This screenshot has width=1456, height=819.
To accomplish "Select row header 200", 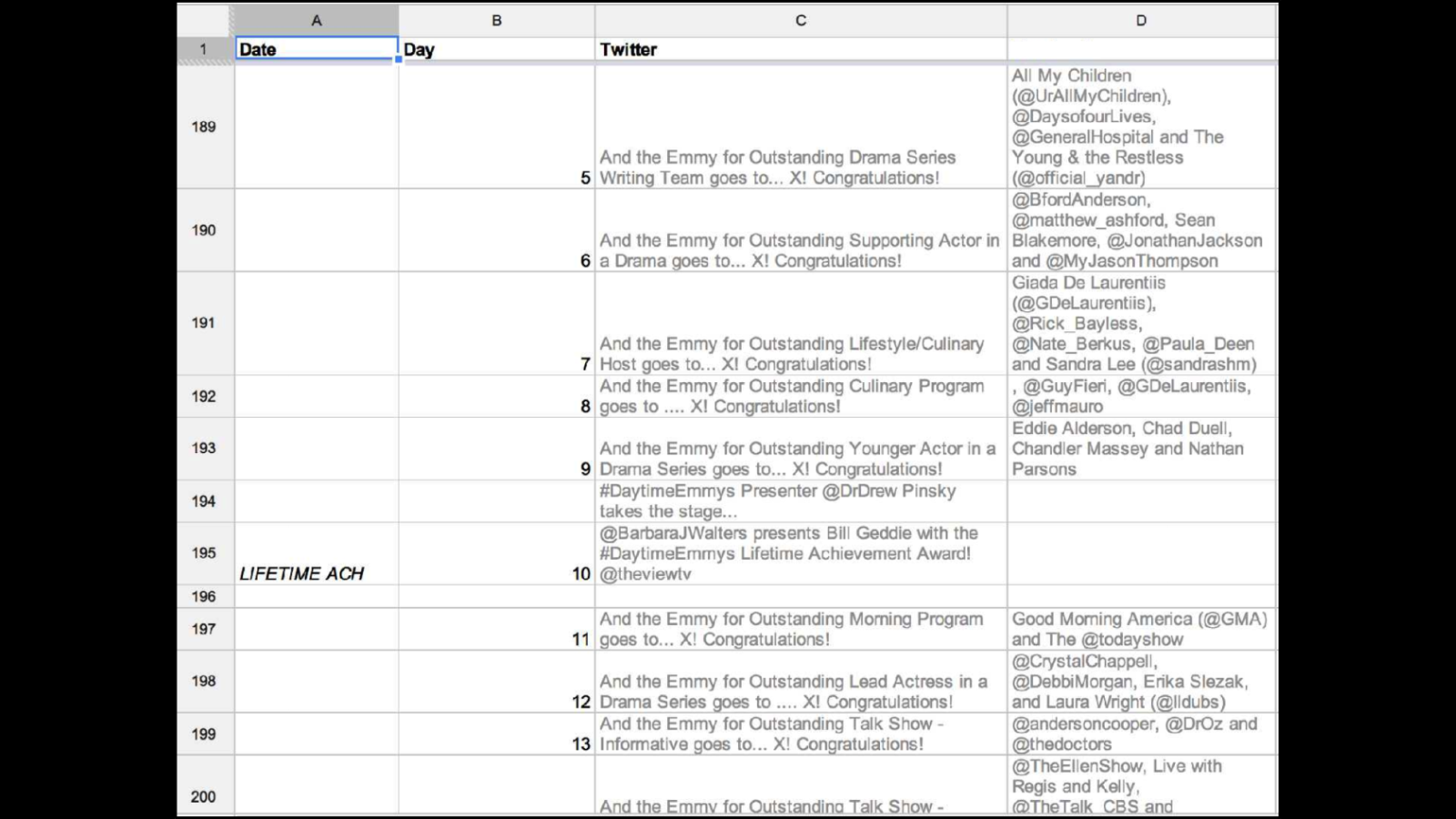I will click(205, 785).
